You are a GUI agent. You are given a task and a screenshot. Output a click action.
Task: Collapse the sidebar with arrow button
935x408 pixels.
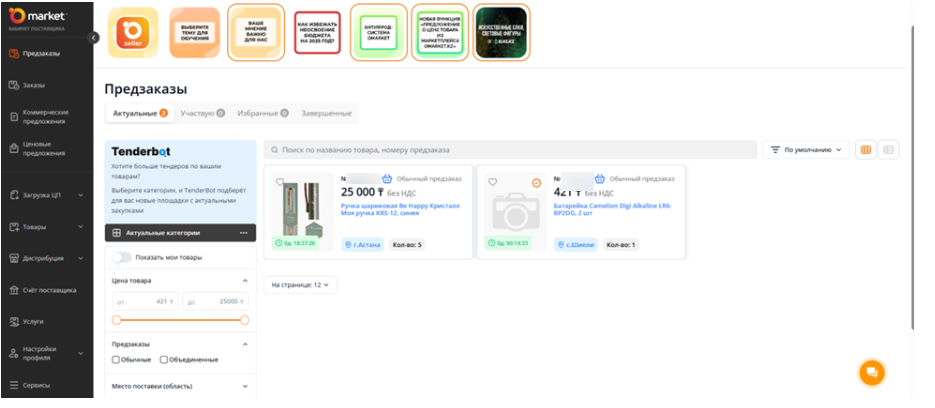[94, 37]
